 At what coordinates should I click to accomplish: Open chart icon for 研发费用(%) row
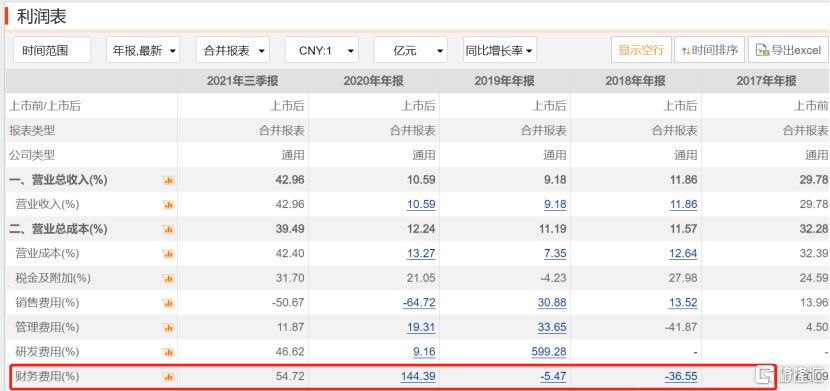click(x=168, y=352)
